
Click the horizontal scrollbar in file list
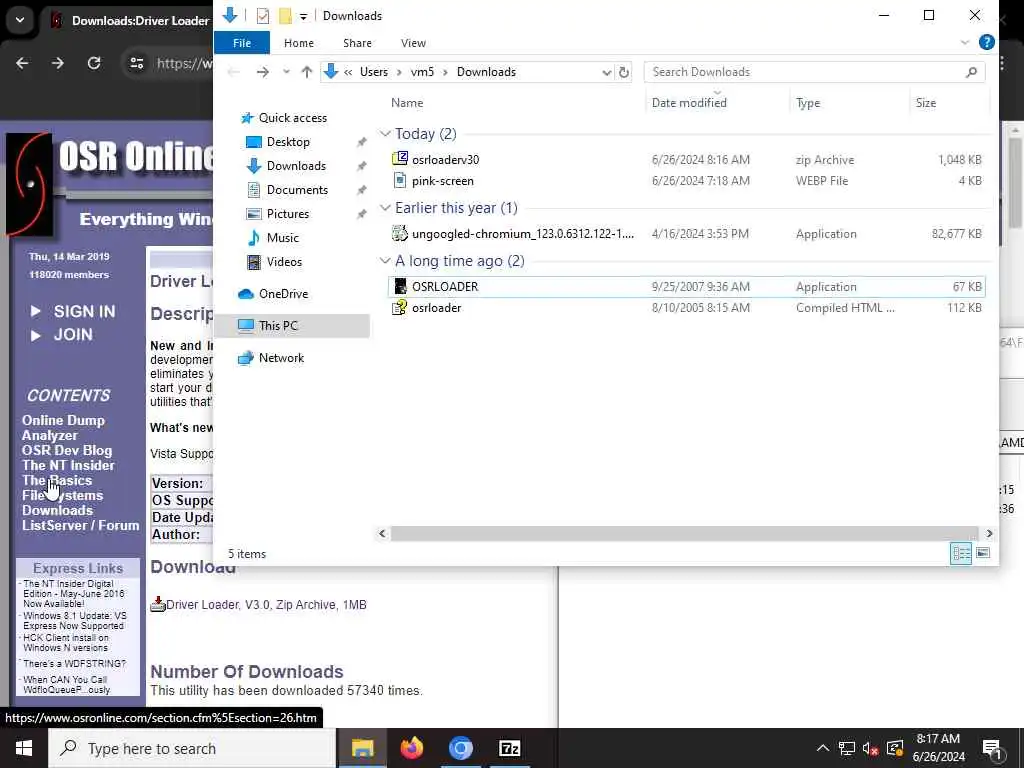tap(684, 534)
